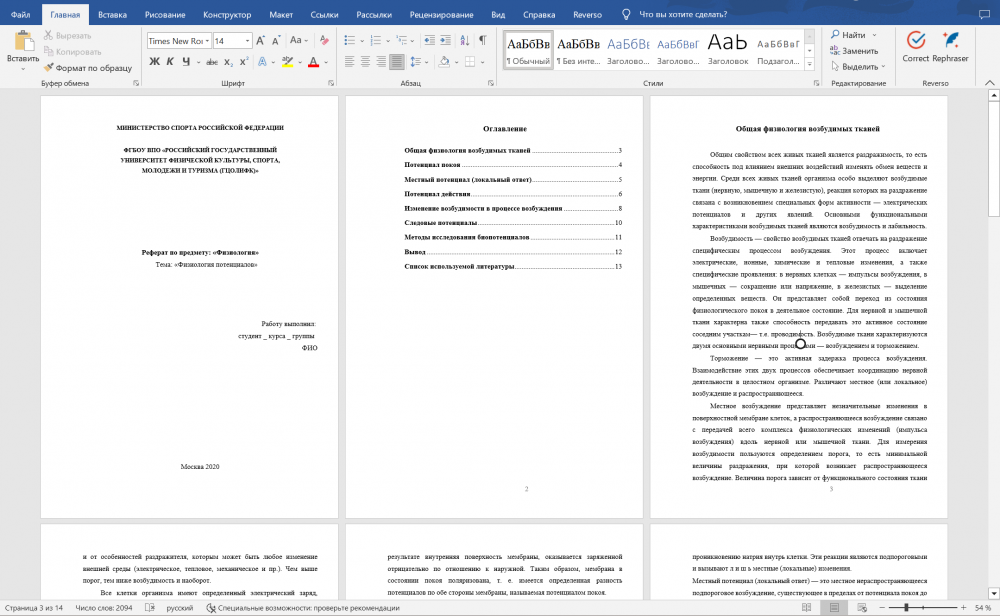The width and height of the screenshot is (1000, 616).
Task: Click Заменить (Replace) button
Action: [854, 50]
